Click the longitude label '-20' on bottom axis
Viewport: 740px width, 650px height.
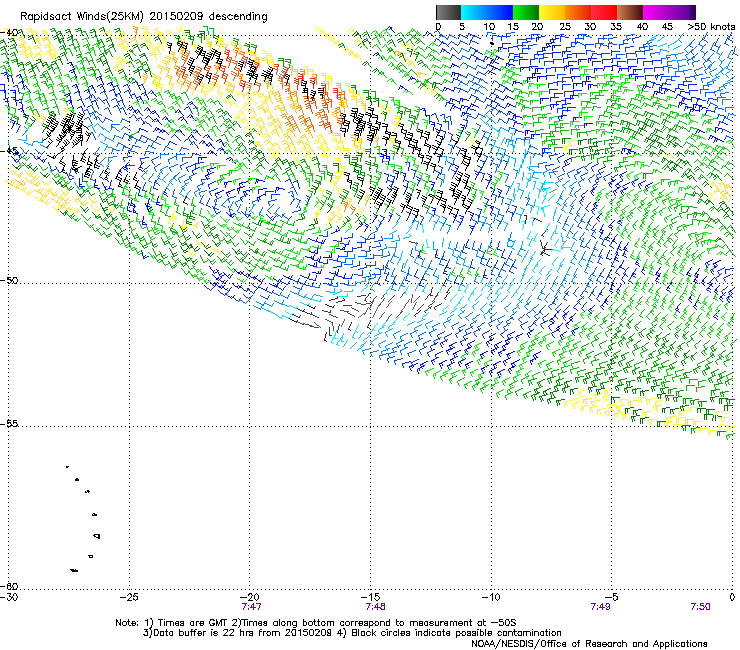tap(250, 597)
